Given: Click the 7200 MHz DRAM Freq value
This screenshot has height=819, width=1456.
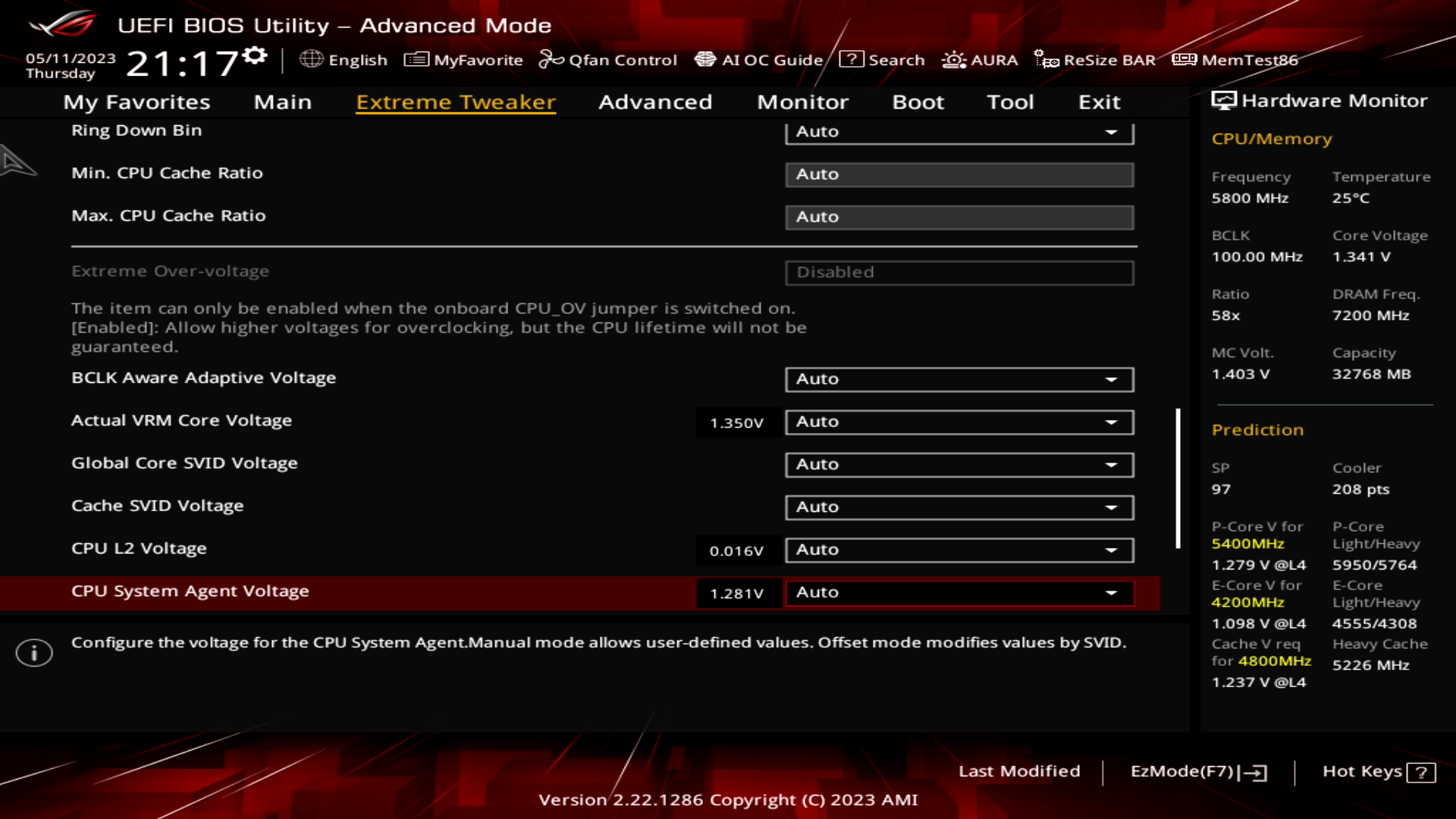Looking at the screenshot, I should tap(1370, 315).
